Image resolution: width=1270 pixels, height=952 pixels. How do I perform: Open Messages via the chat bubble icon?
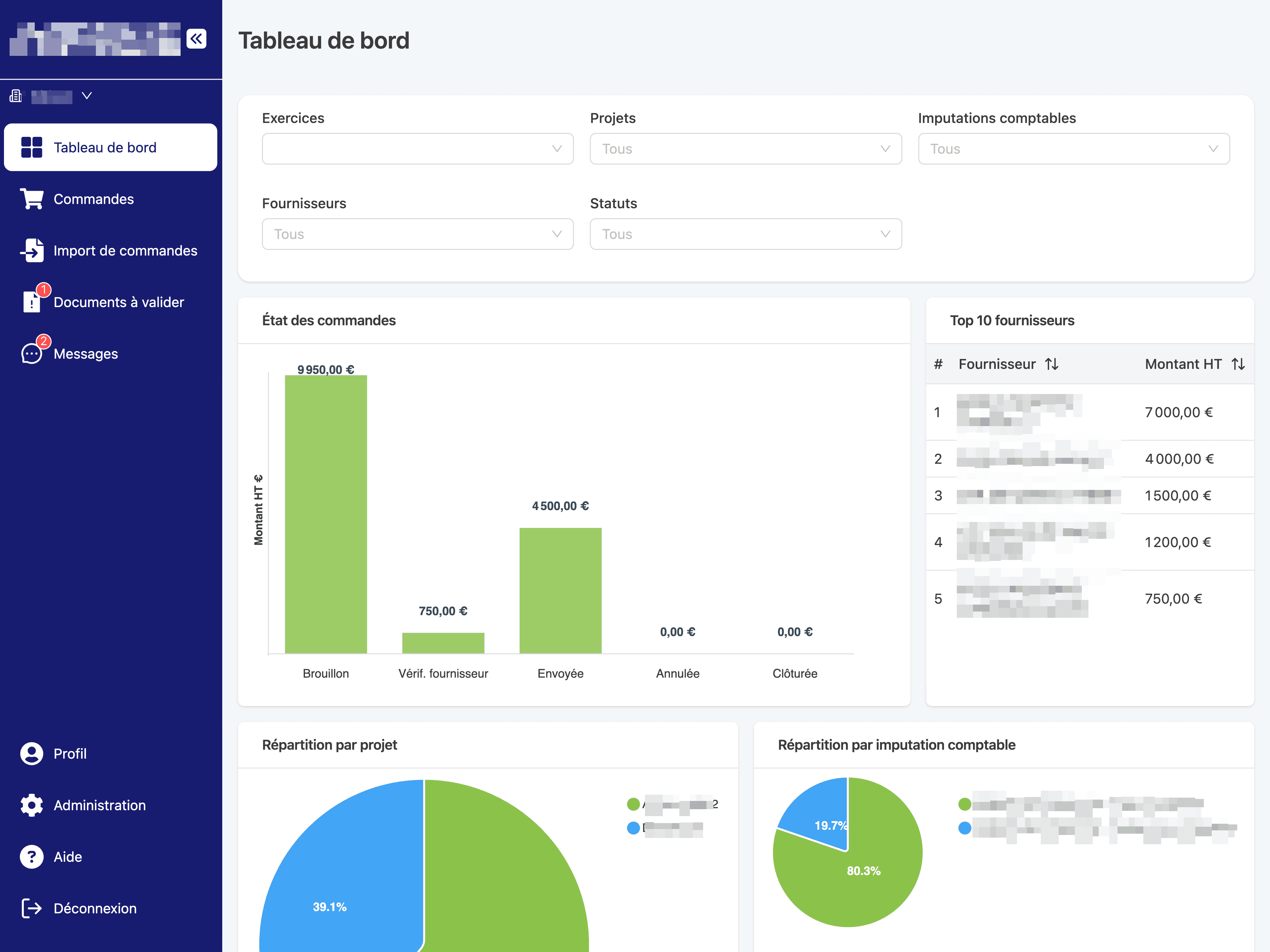point(32,353)
